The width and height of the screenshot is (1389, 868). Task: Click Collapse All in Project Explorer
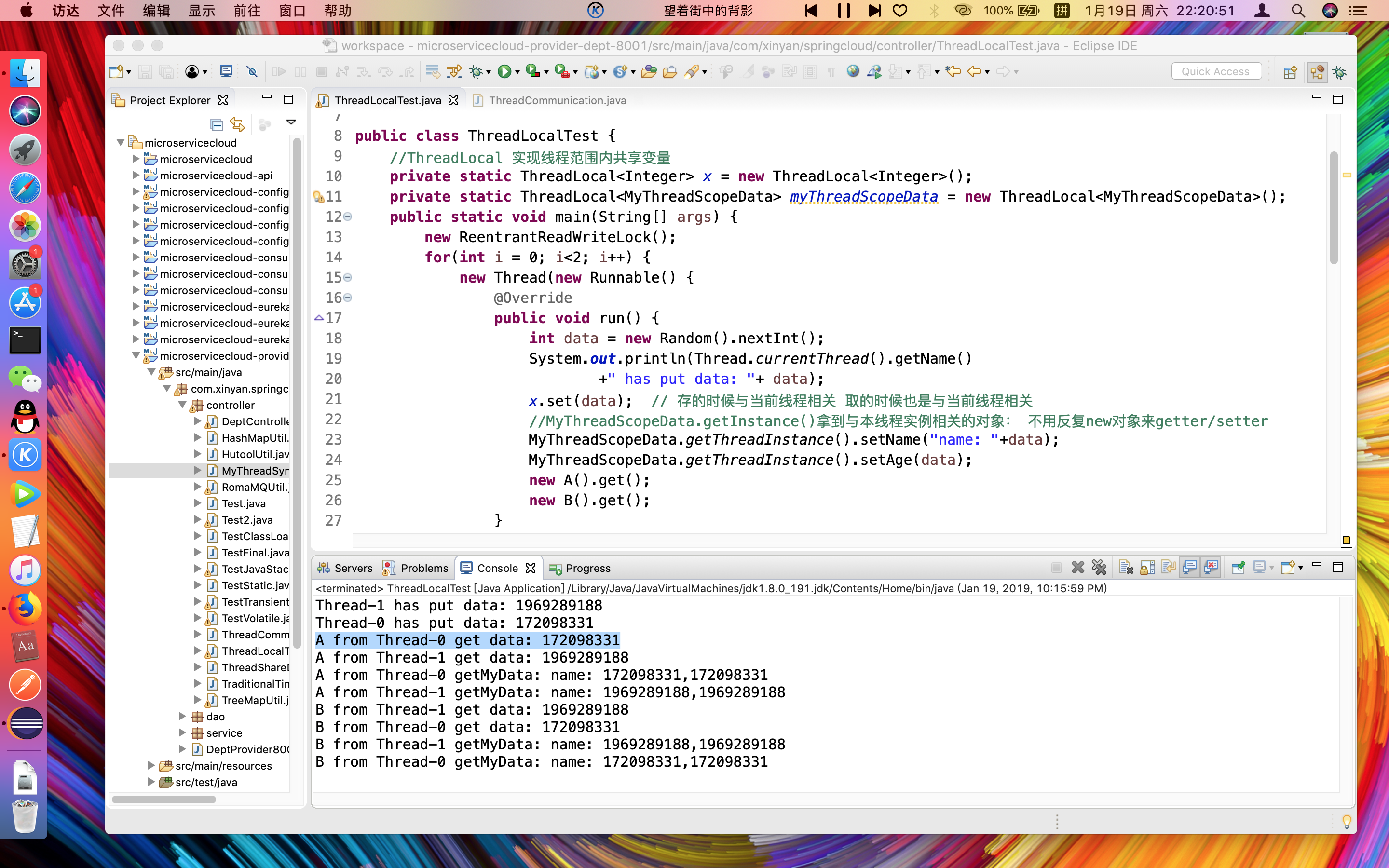(x=217, y=124)
